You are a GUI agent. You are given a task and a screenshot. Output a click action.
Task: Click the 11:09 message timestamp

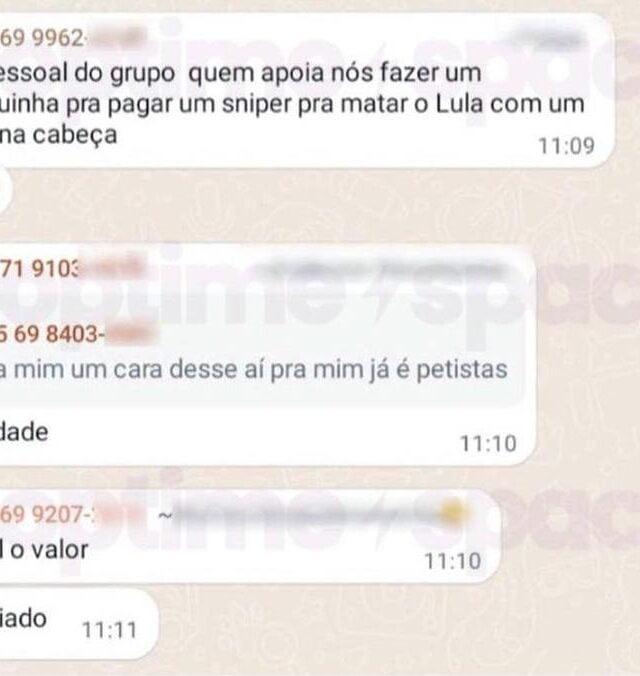coord(566,146)
